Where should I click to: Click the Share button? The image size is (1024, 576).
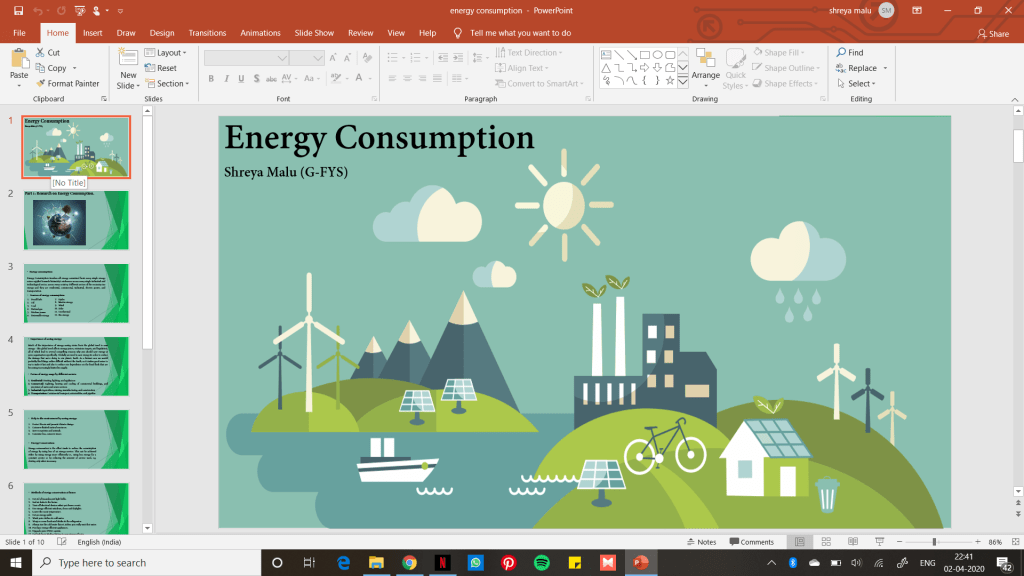coord(993,34)
